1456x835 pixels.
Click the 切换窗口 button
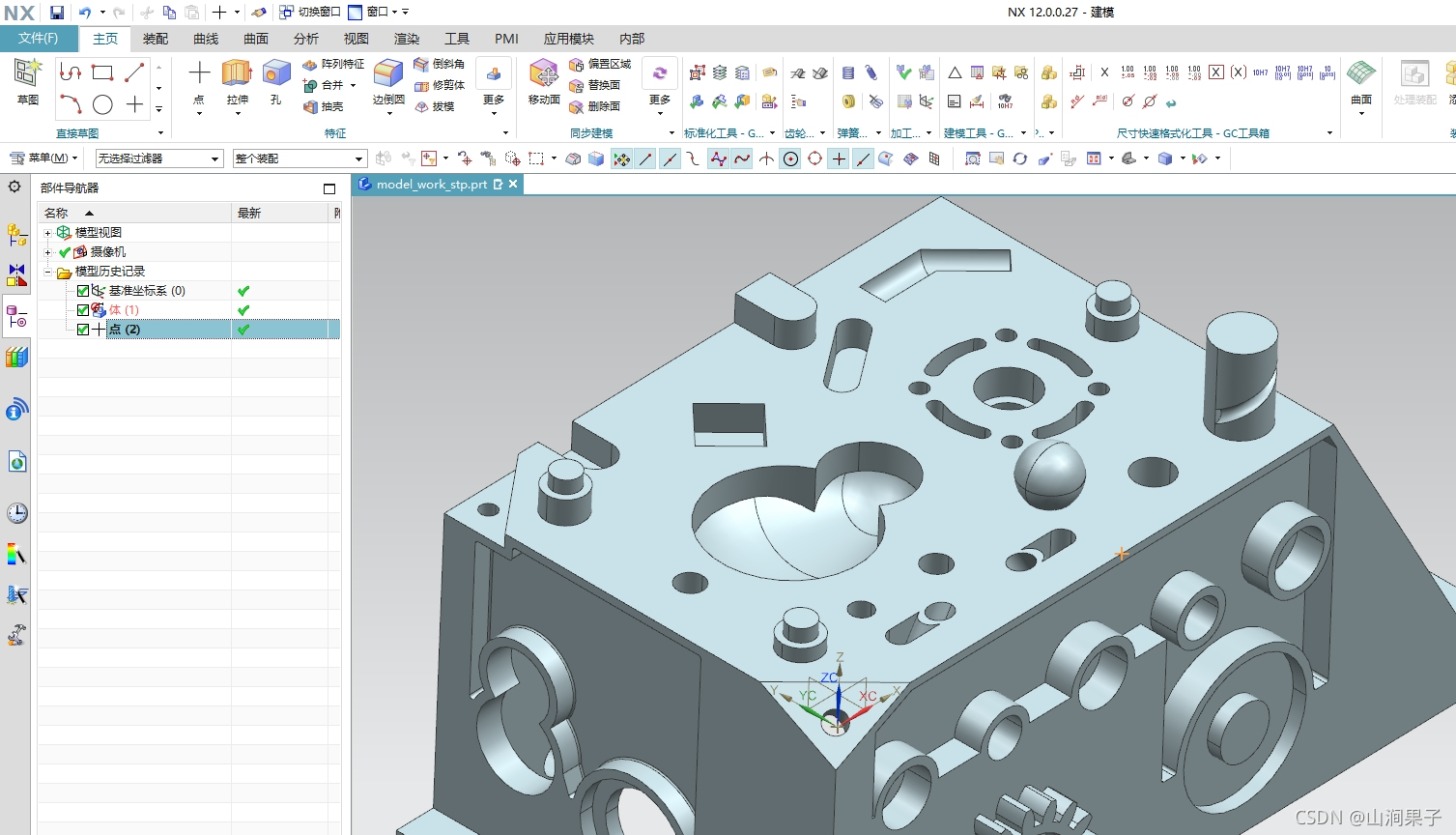[x=310, y=13]
